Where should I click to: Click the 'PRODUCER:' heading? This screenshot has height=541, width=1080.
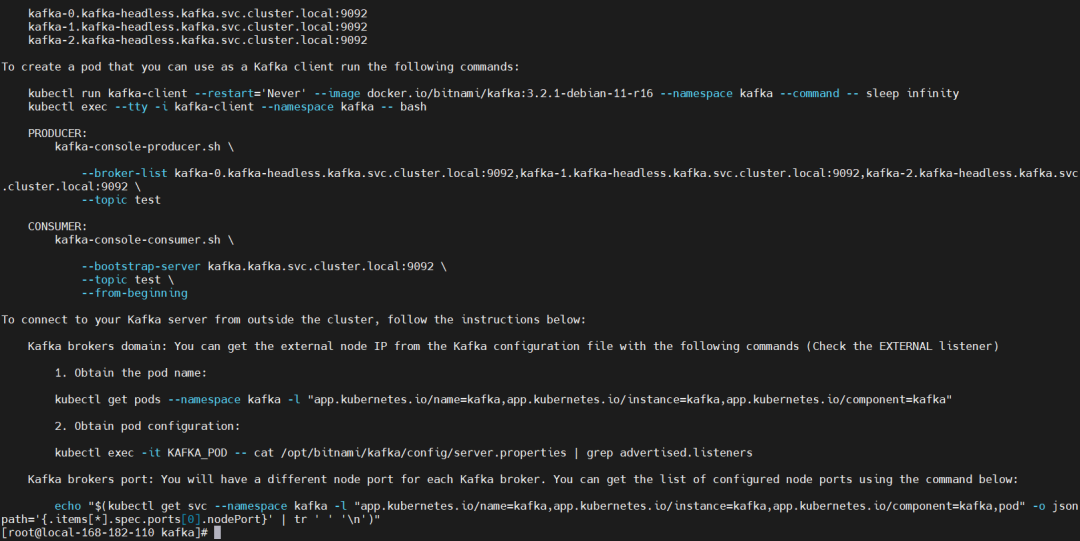(x=57, y=133)
